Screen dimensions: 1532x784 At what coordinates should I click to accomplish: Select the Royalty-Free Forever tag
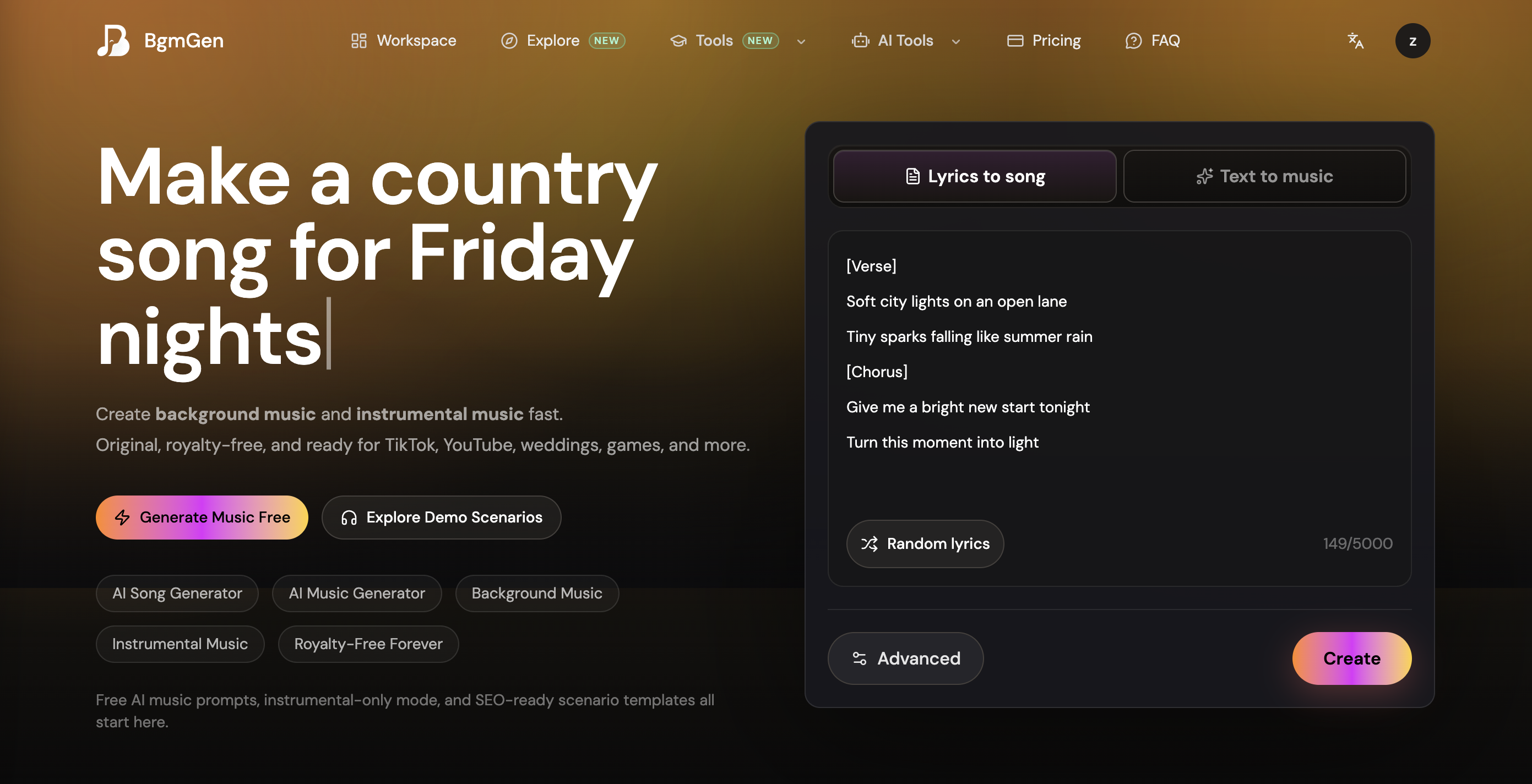point(368,644)
